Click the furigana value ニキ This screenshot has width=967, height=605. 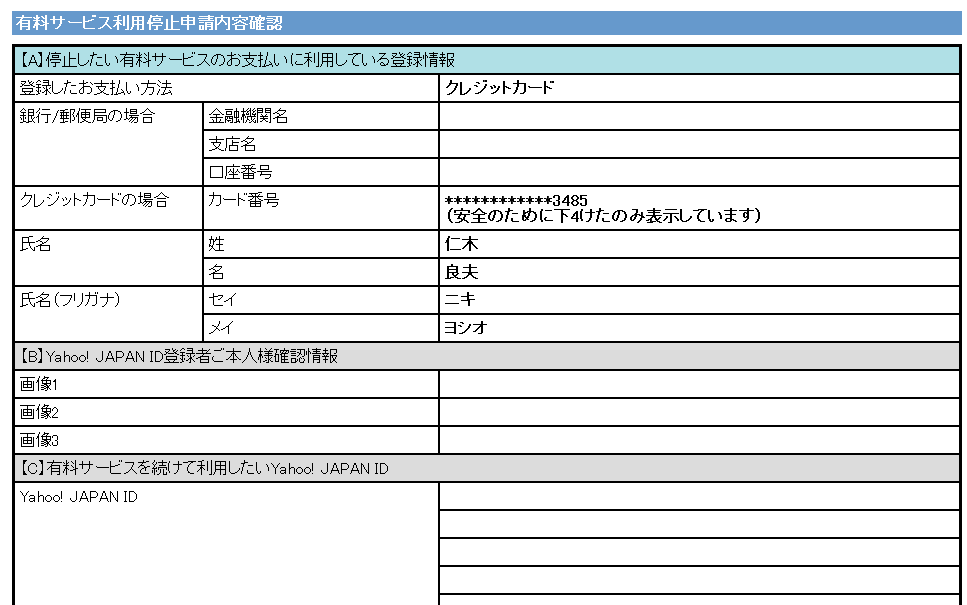coord(460,300)
